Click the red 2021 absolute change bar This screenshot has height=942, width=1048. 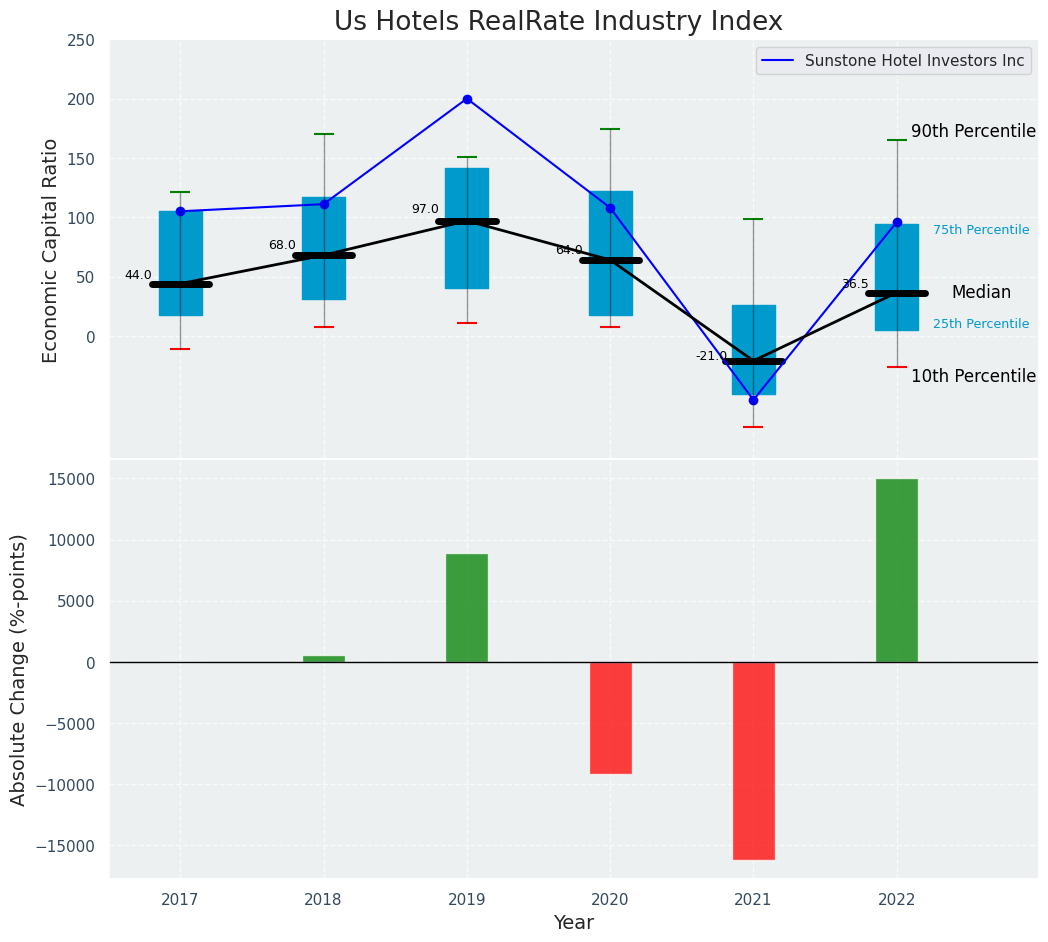753,760
